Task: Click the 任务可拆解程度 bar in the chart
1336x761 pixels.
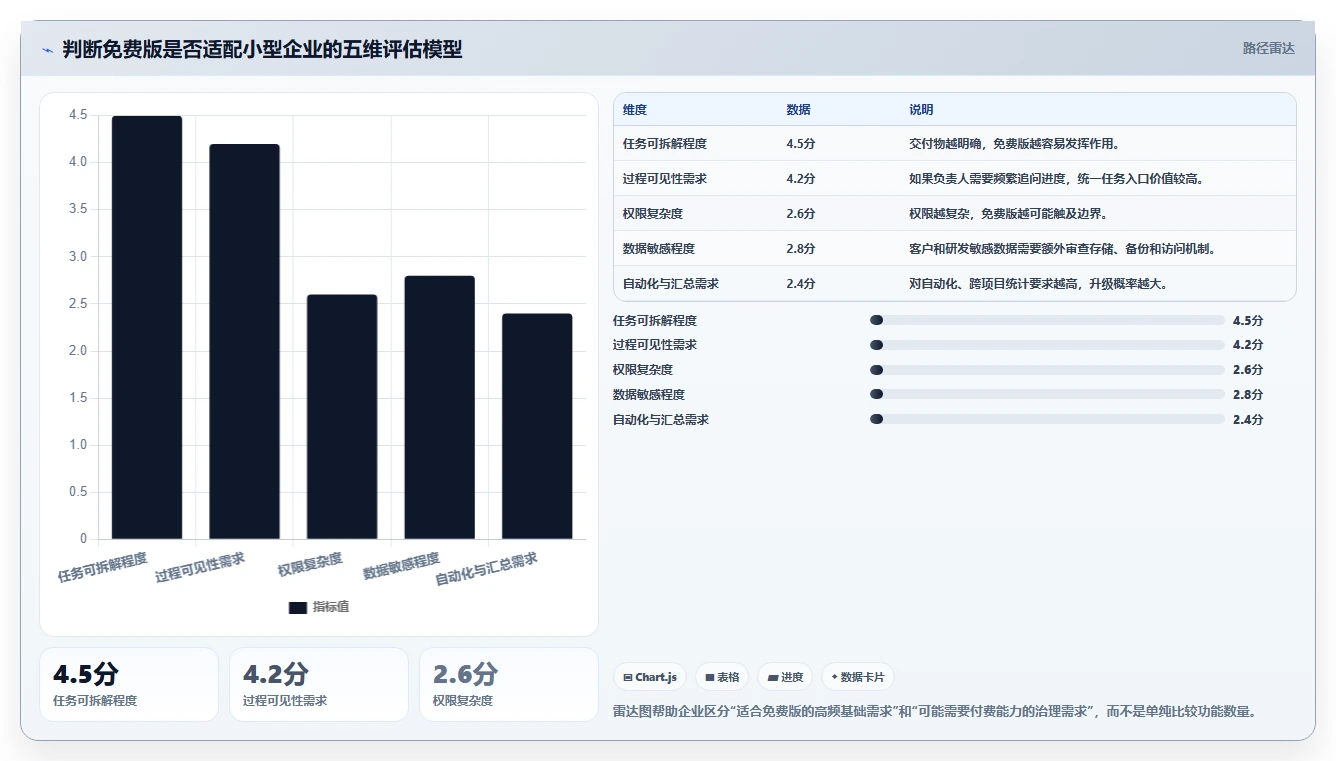Action: pyautogui.click(x=147, y=327)
